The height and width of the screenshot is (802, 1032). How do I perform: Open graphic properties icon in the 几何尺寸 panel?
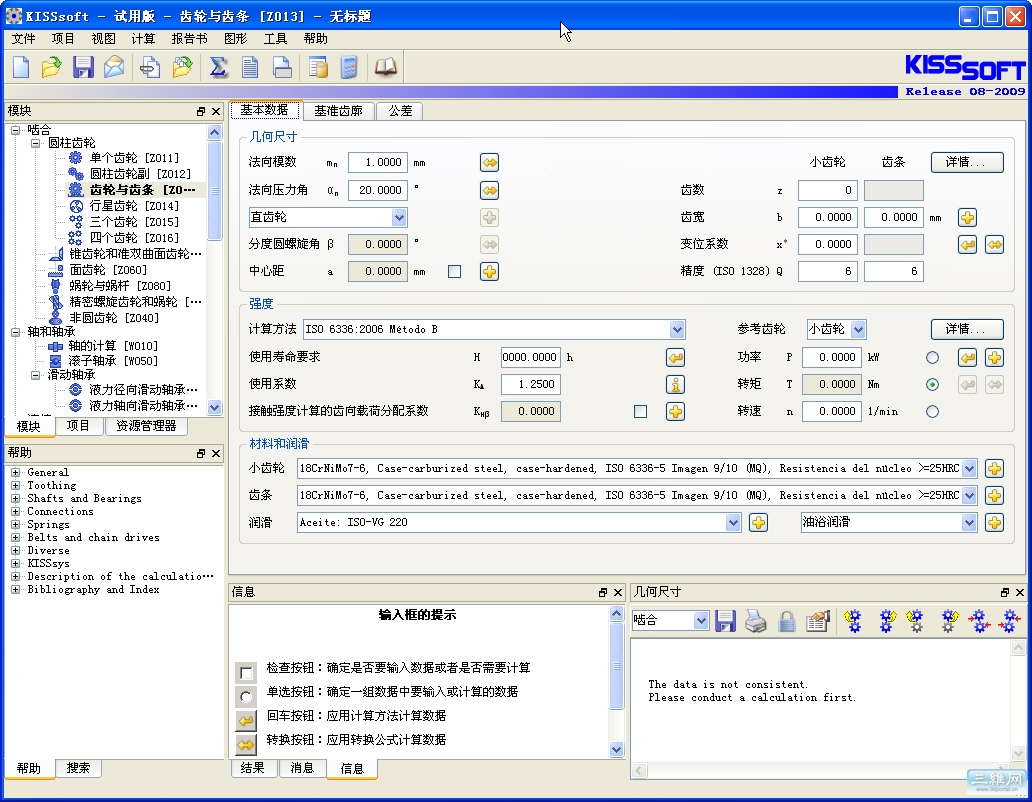(x=818, y=620)
